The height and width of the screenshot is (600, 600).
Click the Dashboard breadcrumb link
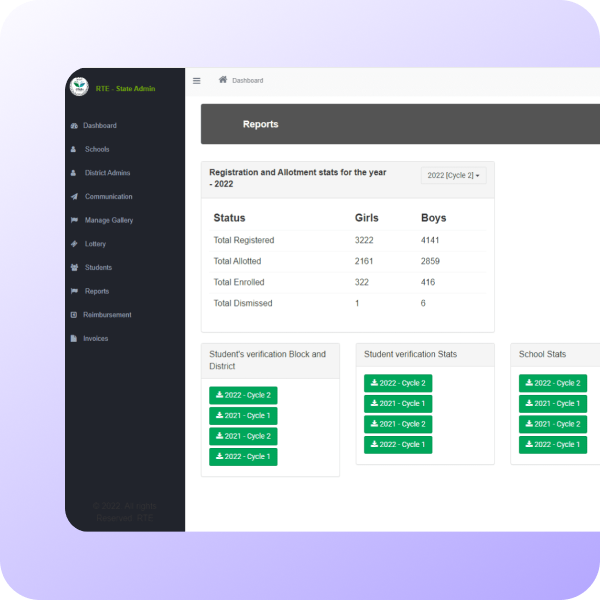(x=248, y=81)
